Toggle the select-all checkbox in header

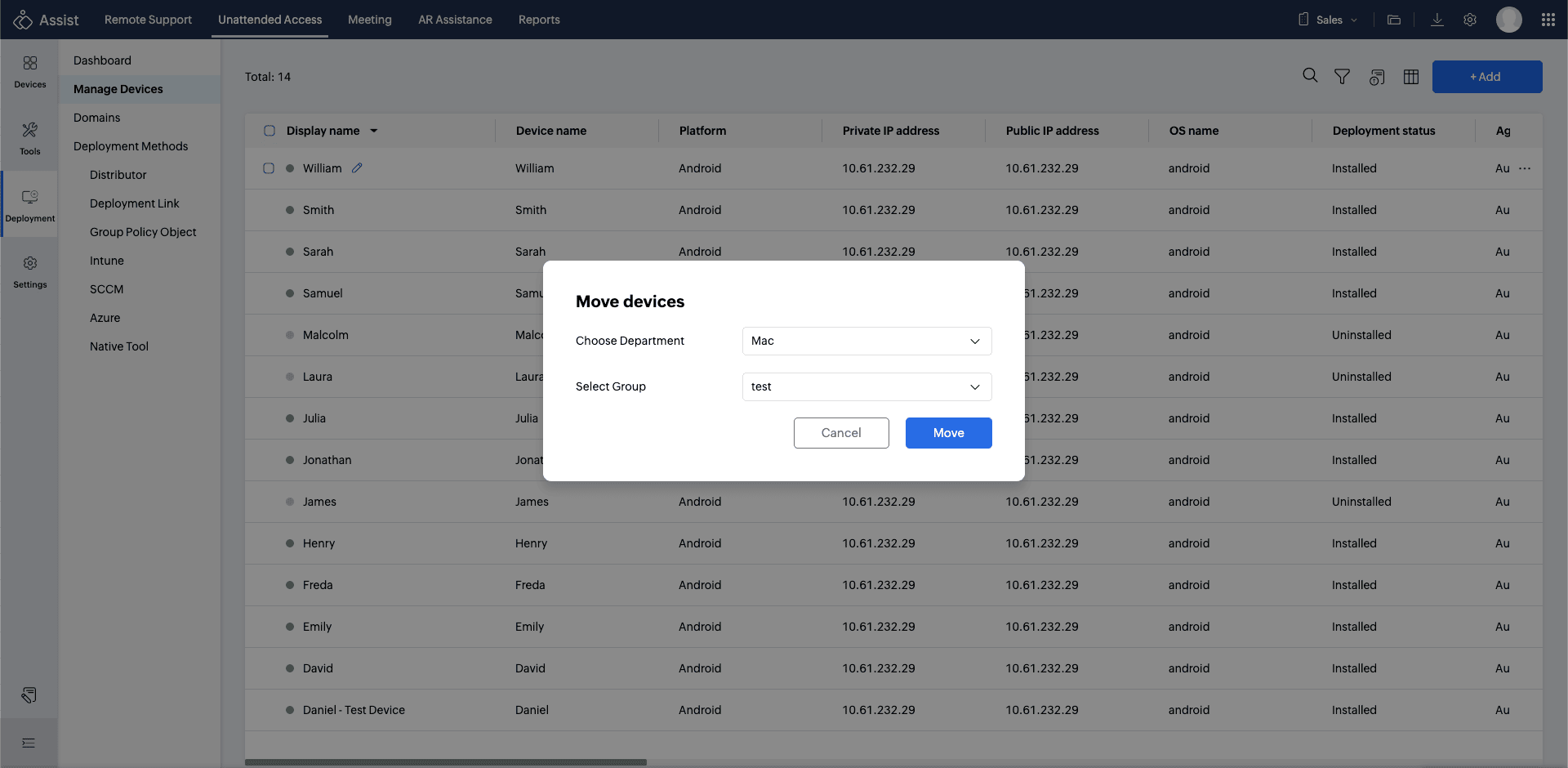269,131
